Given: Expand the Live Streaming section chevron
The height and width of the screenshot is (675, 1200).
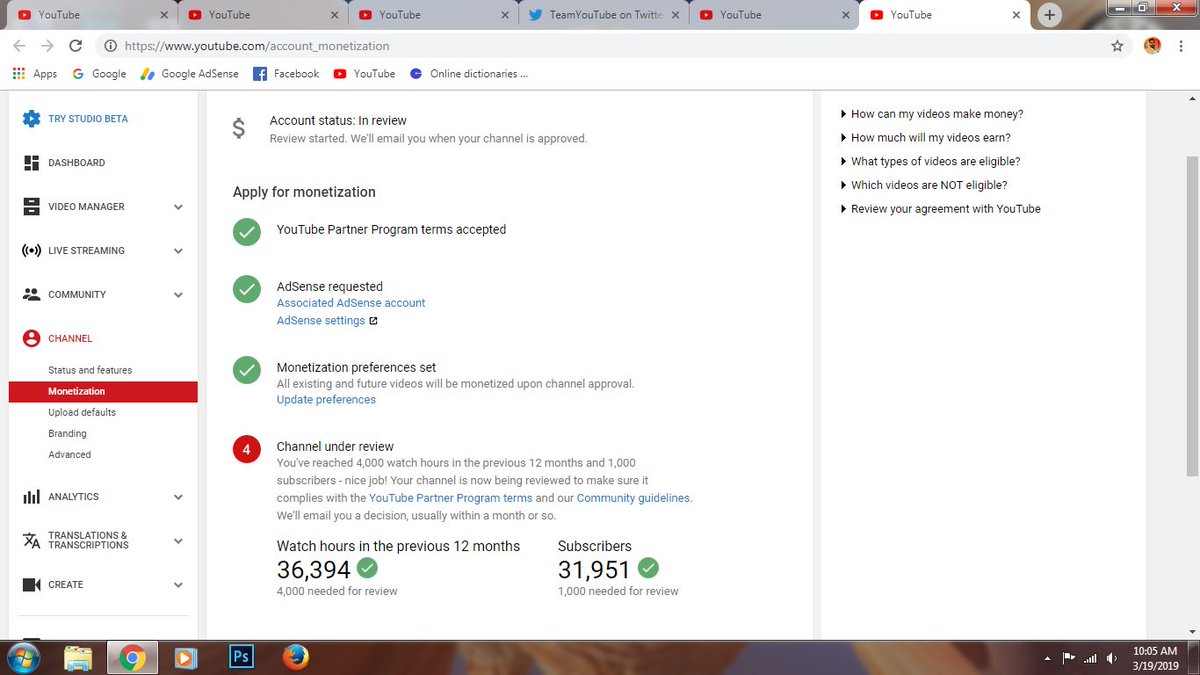Looking at the screenshot, I should (x=178, y=251).
